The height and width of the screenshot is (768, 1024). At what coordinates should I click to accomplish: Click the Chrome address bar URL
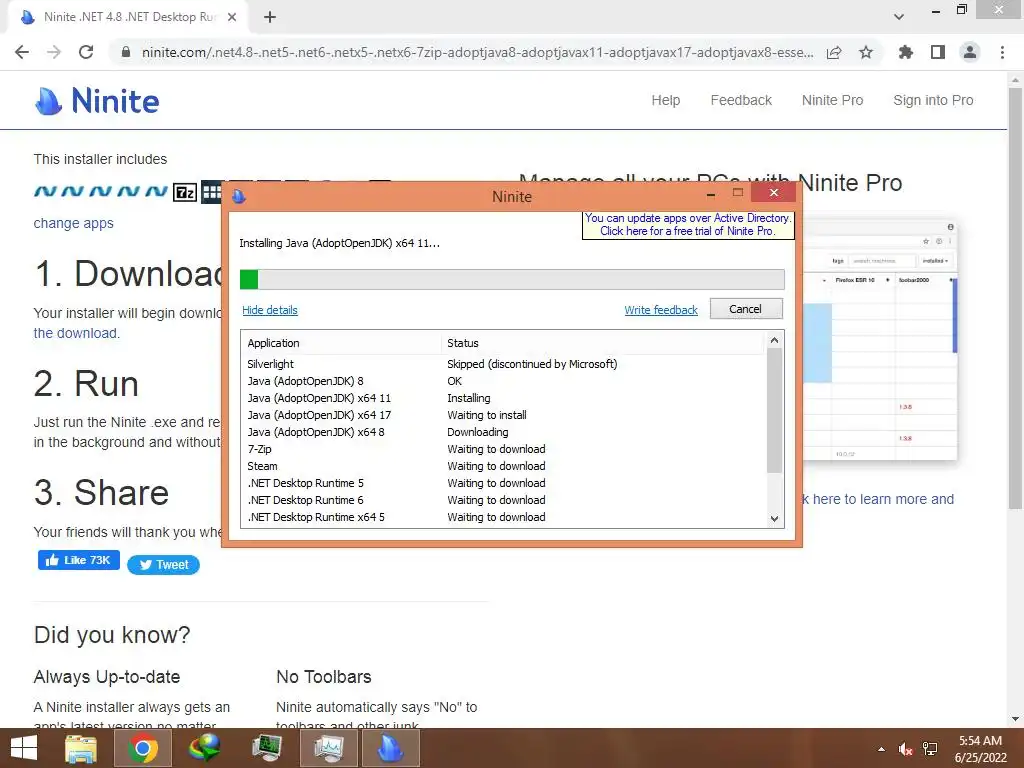[477, 52]
